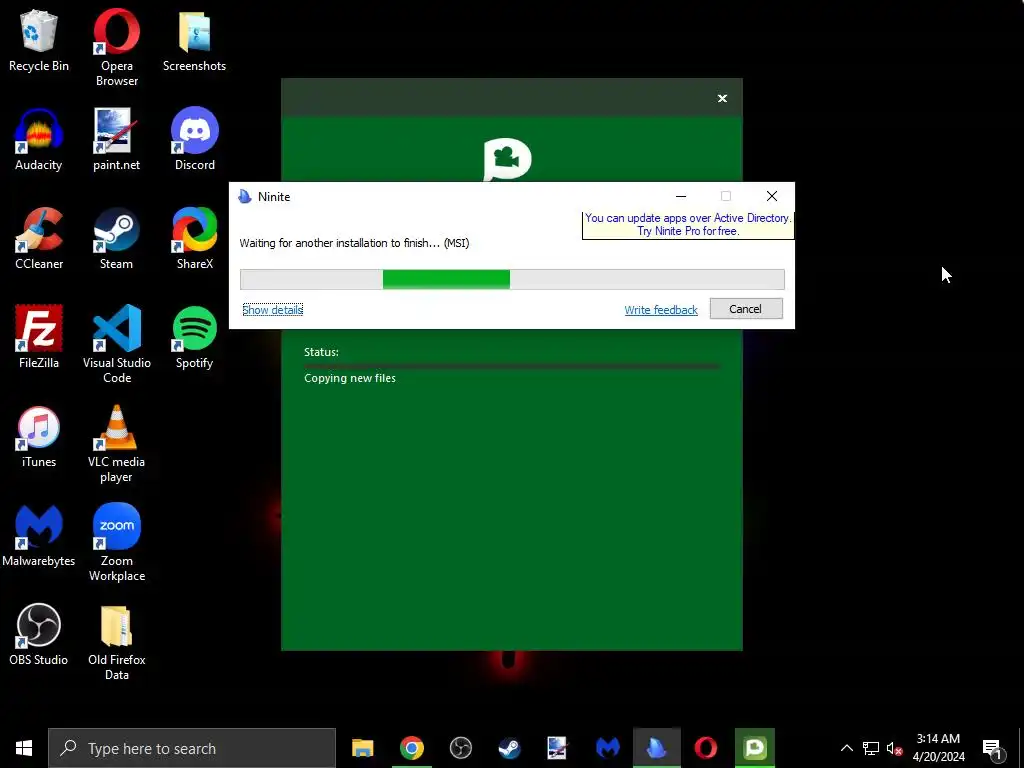Image resolution: width=1024 pixels, height=768 pixels.
Task: Click the Steam taskbar icon
Action: (509, 748)
